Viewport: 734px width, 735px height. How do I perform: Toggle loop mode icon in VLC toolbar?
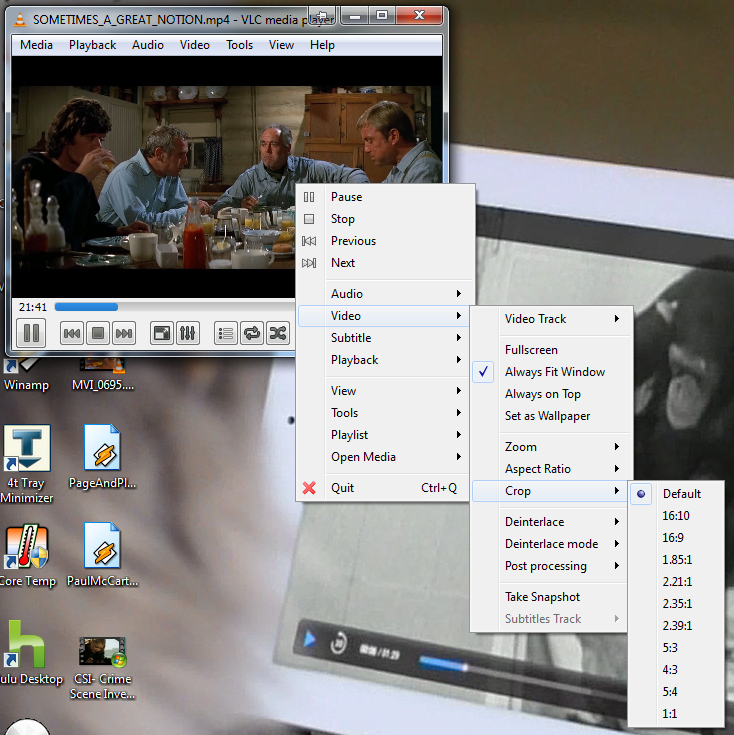[252, 333]
